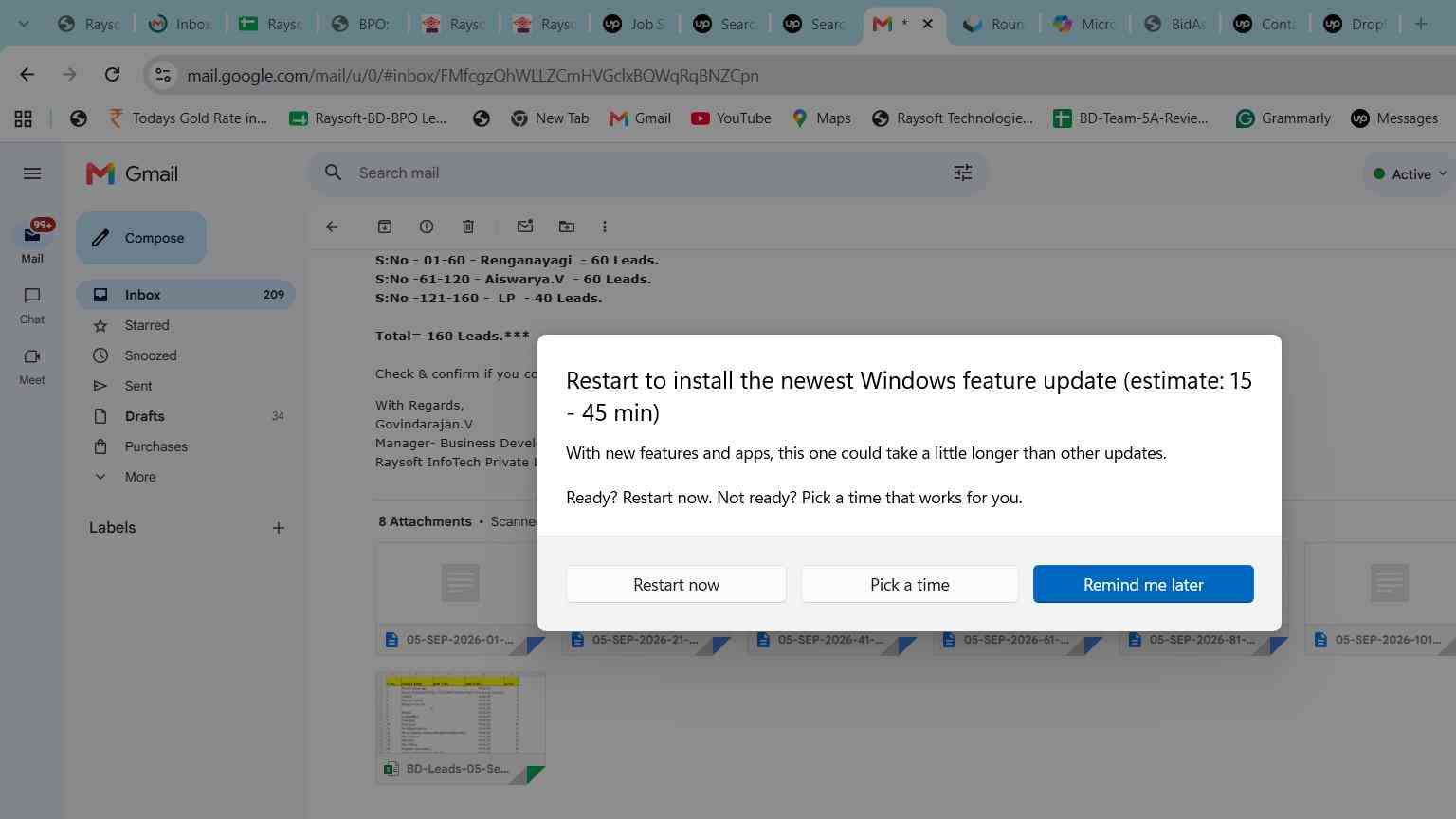Open the tab search chevron in Chrome
The width and height of the screenshot is (1456, 819).
pos(24,24)
